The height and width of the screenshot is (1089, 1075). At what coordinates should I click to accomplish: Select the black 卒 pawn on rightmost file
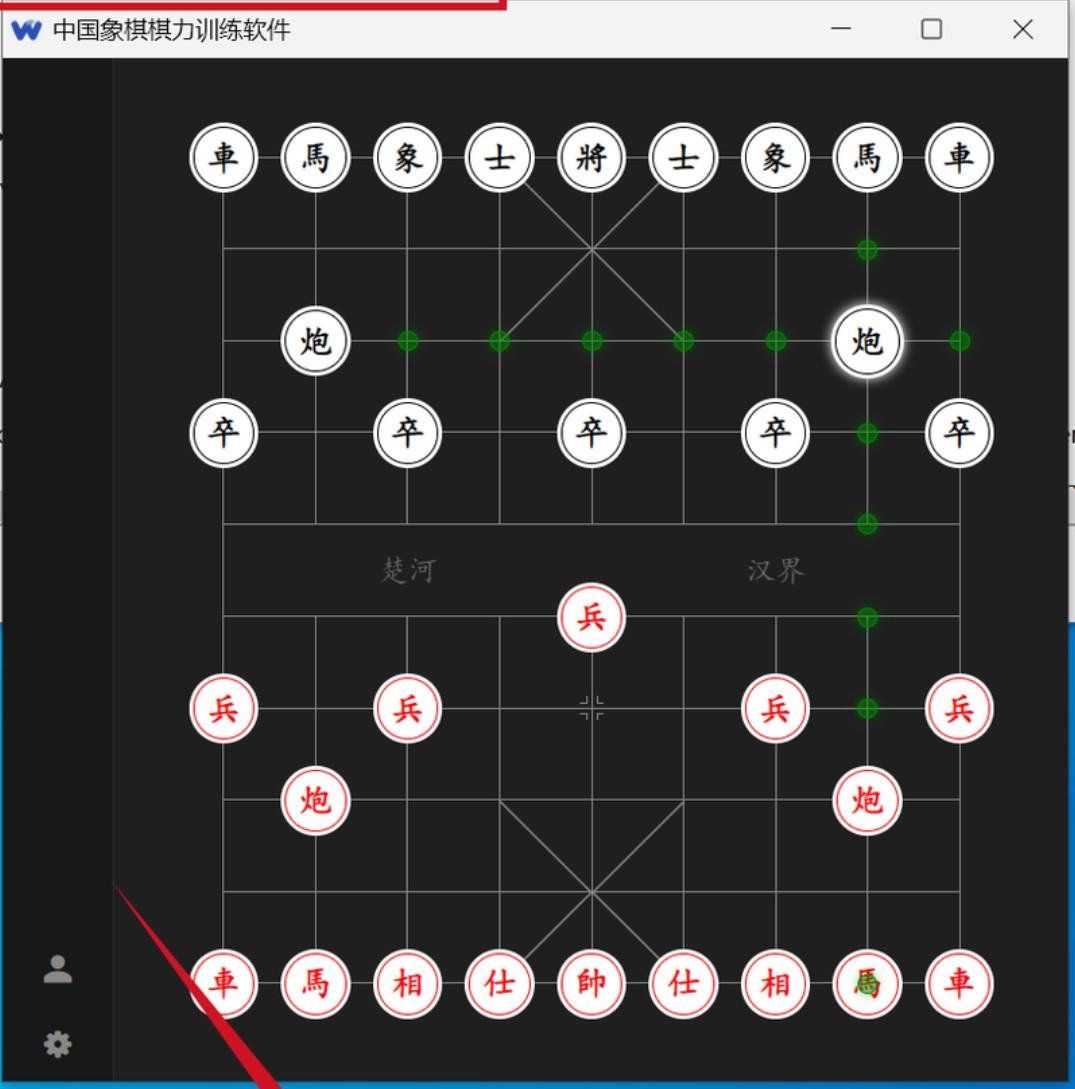pos(960,433)
